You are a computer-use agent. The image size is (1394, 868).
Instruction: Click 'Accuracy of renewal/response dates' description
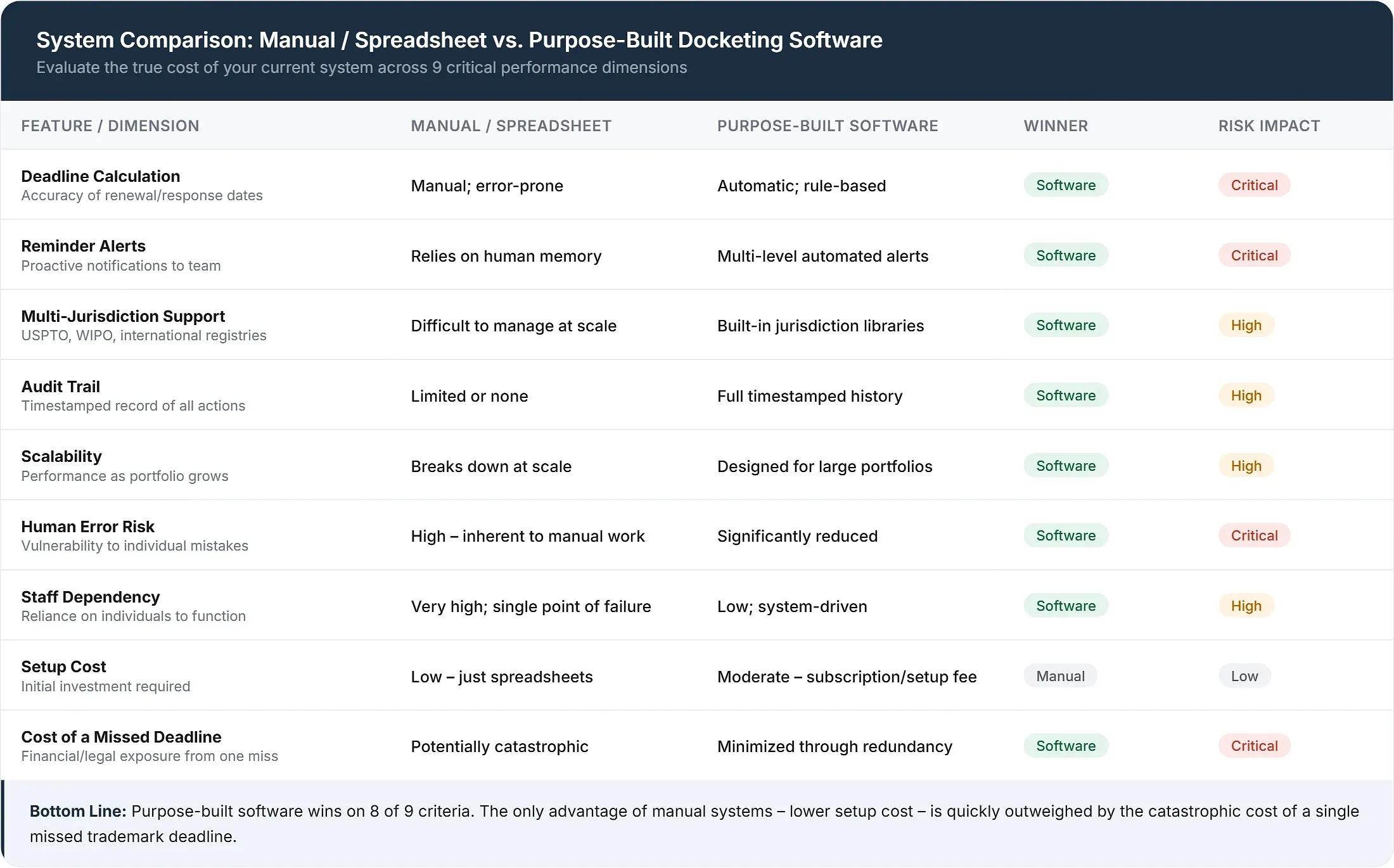pos(142,195)
